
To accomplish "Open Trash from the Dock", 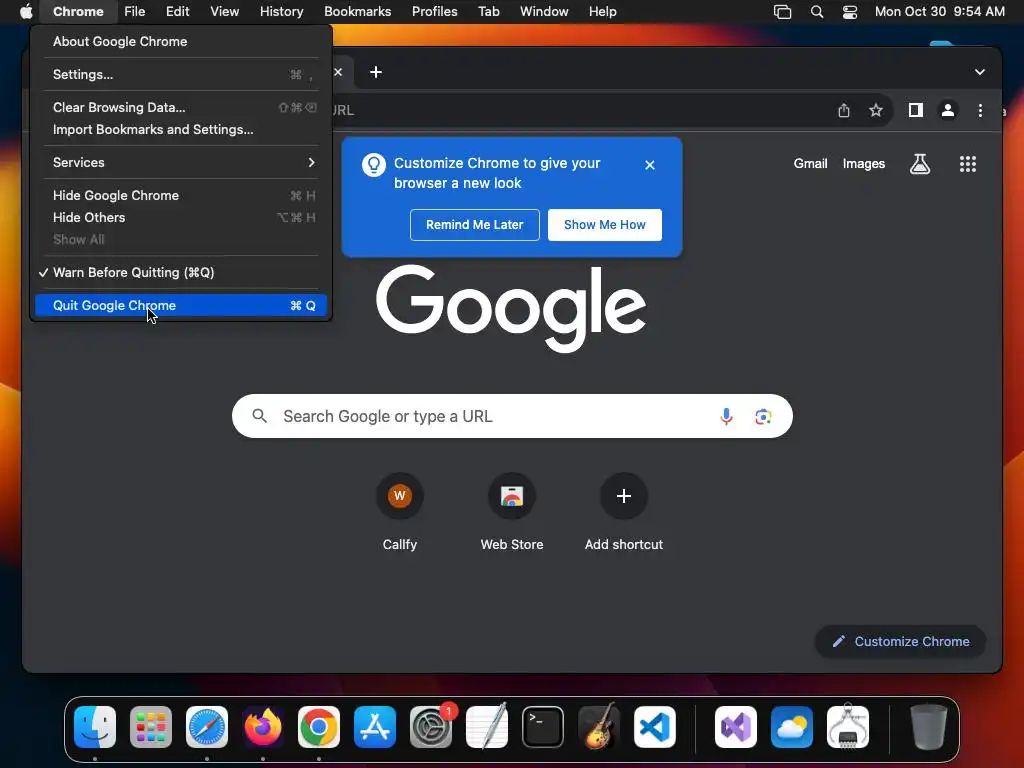I will pos(929,727).
